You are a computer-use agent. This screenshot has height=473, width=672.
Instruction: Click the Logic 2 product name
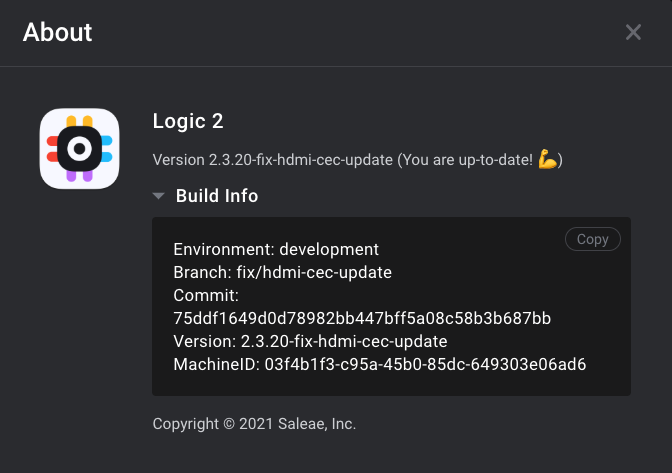tap(188, 121)
